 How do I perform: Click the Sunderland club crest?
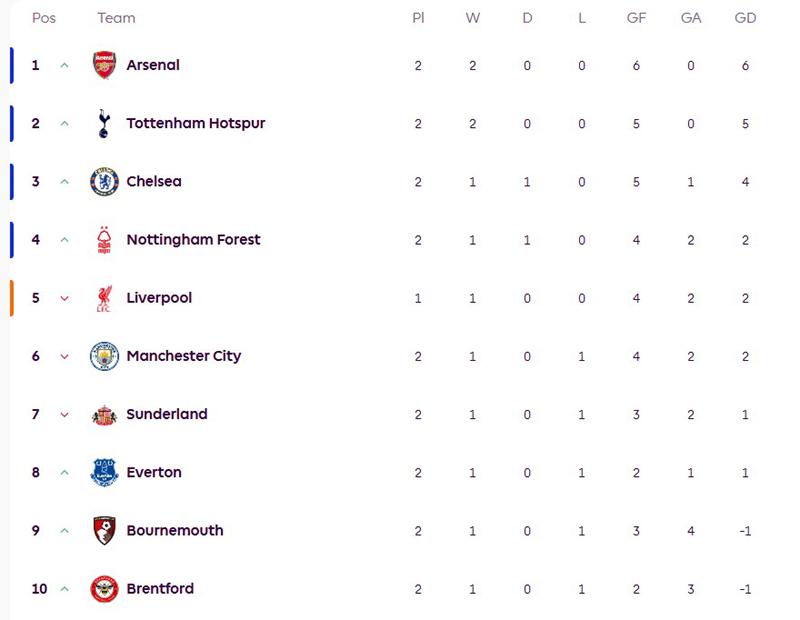click(x=104, y=414)
